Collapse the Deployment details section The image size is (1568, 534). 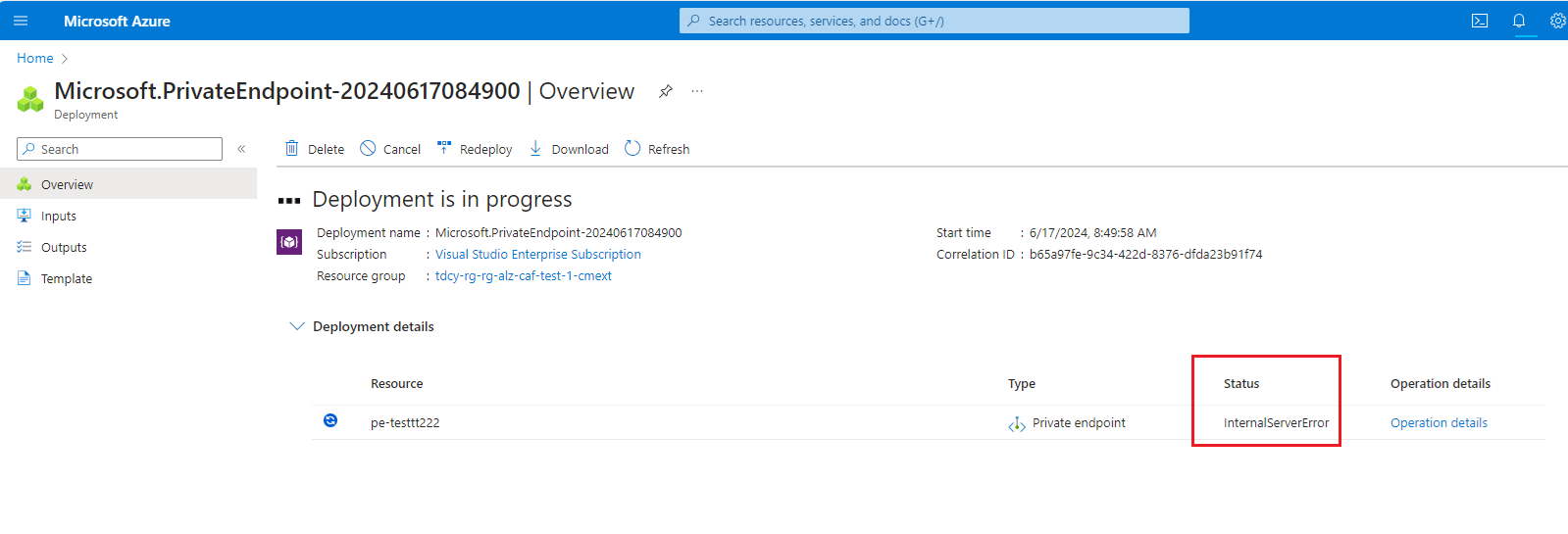click(x=297, y=326)
